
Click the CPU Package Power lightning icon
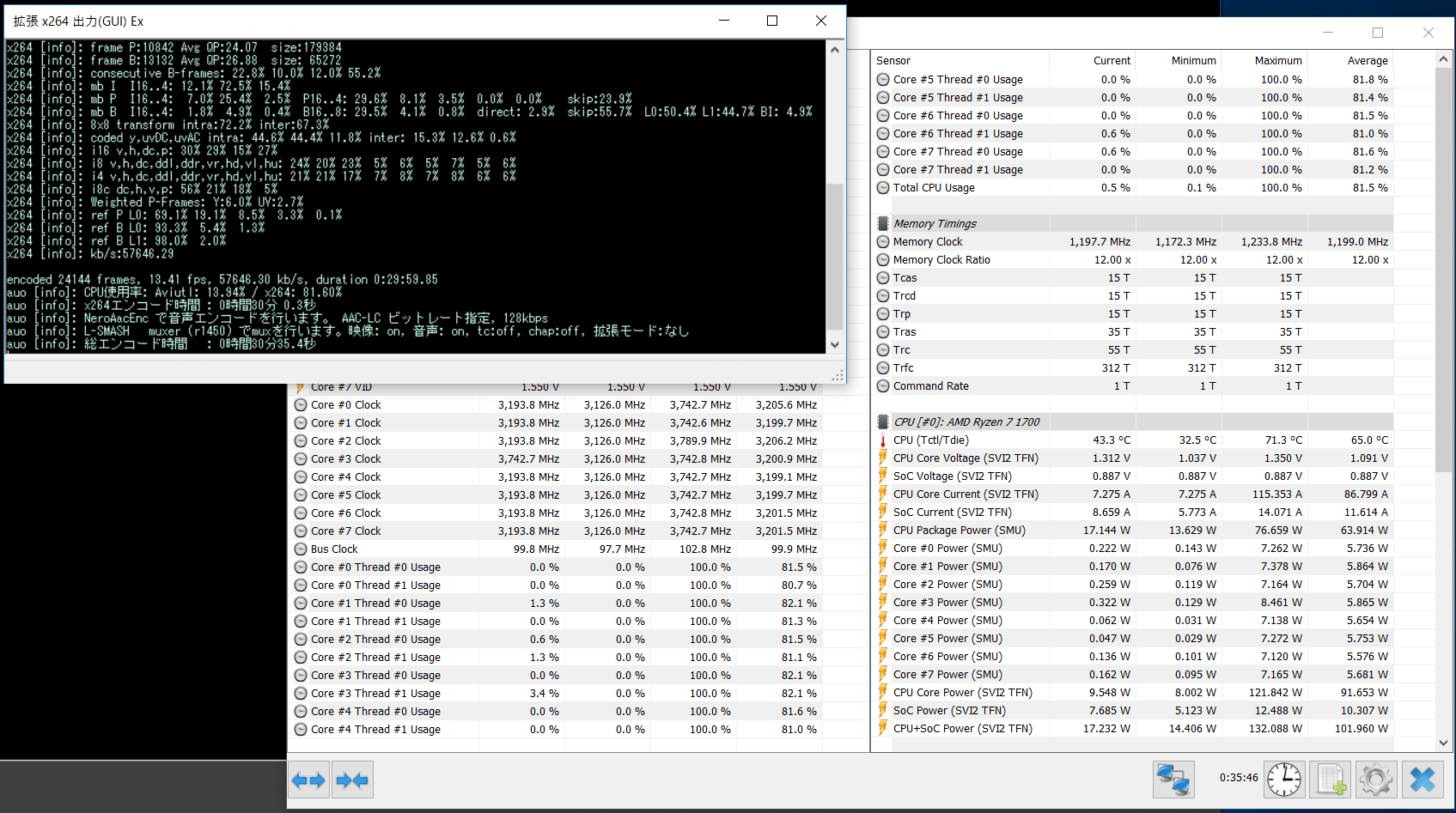point(882,531)
